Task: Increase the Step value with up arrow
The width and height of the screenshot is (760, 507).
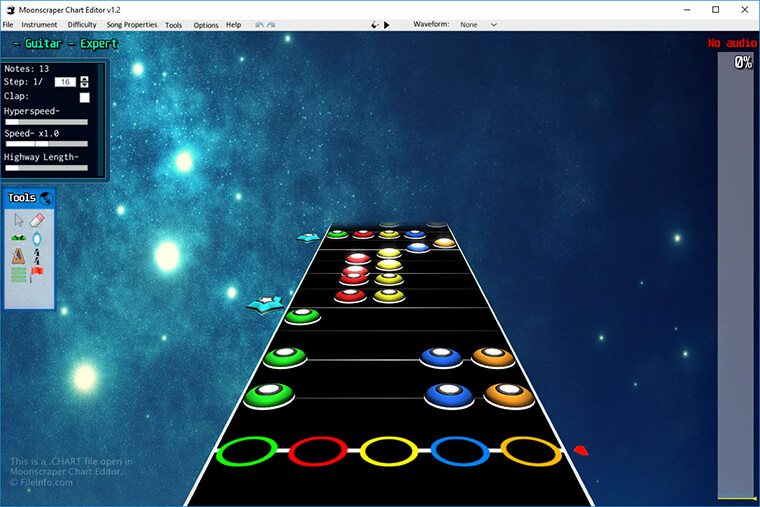Action: (x=84, y=79)
